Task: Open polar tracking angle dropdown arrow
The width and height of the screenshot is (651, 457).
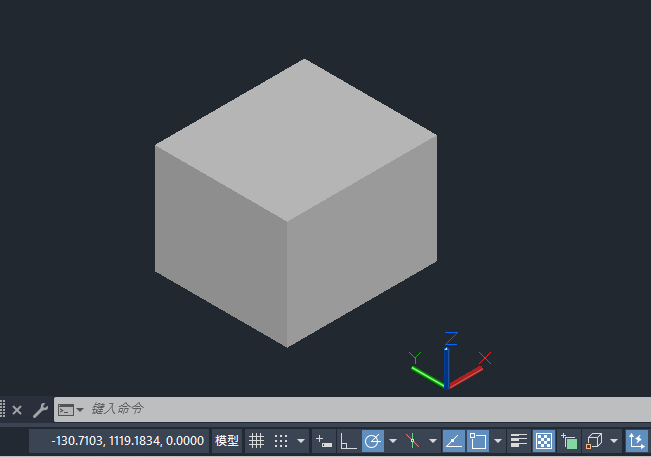Action: pyautogui.click(x=393, y=441)
